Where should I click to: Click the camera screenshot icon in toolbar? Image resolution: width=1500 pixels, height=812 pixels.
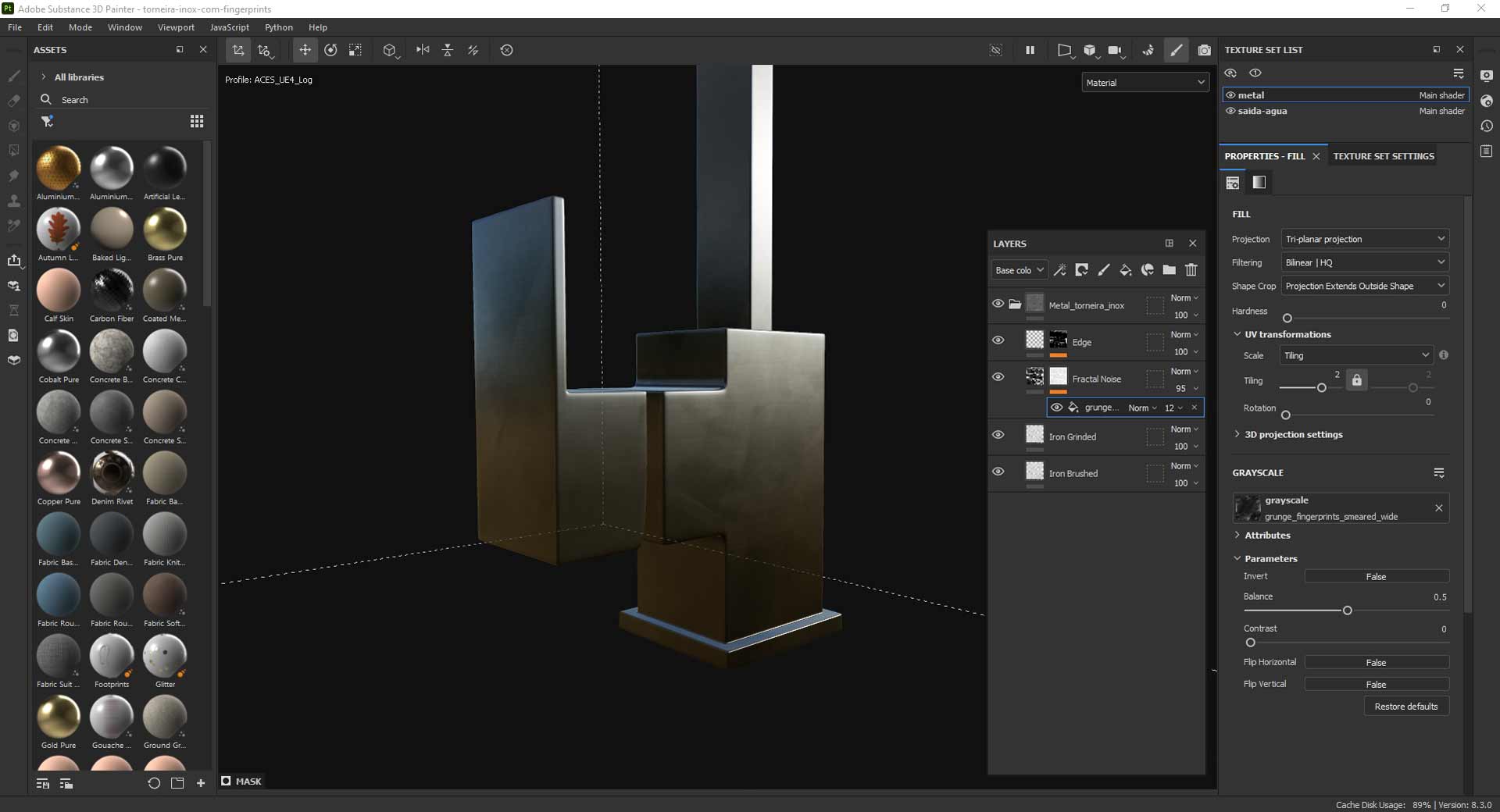pos(1204,50)
